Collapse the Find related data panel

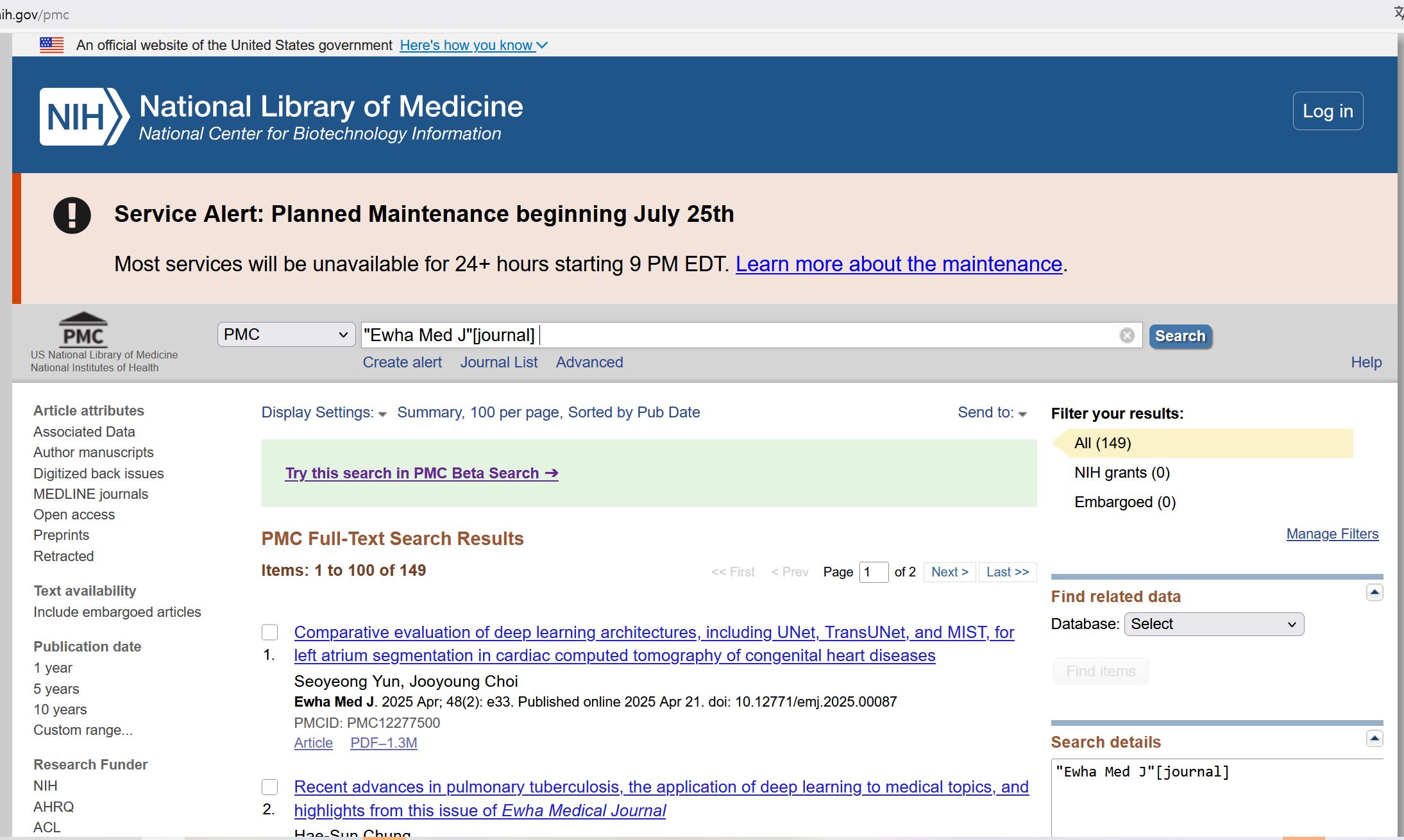(1374, 592)
